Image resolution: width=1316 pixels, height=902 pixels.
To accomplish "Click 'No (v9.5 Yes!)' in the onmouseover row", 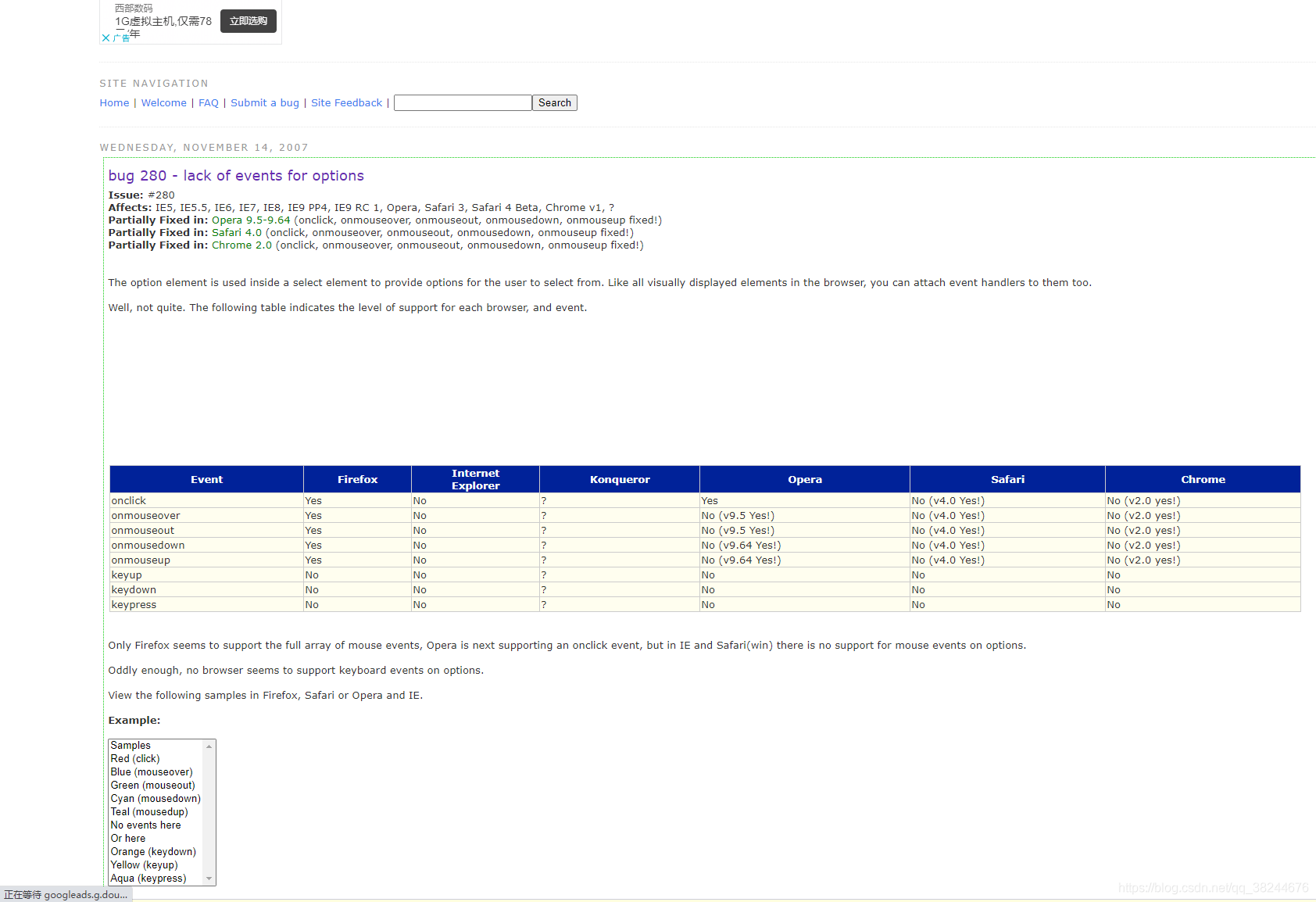I will 805,516.
